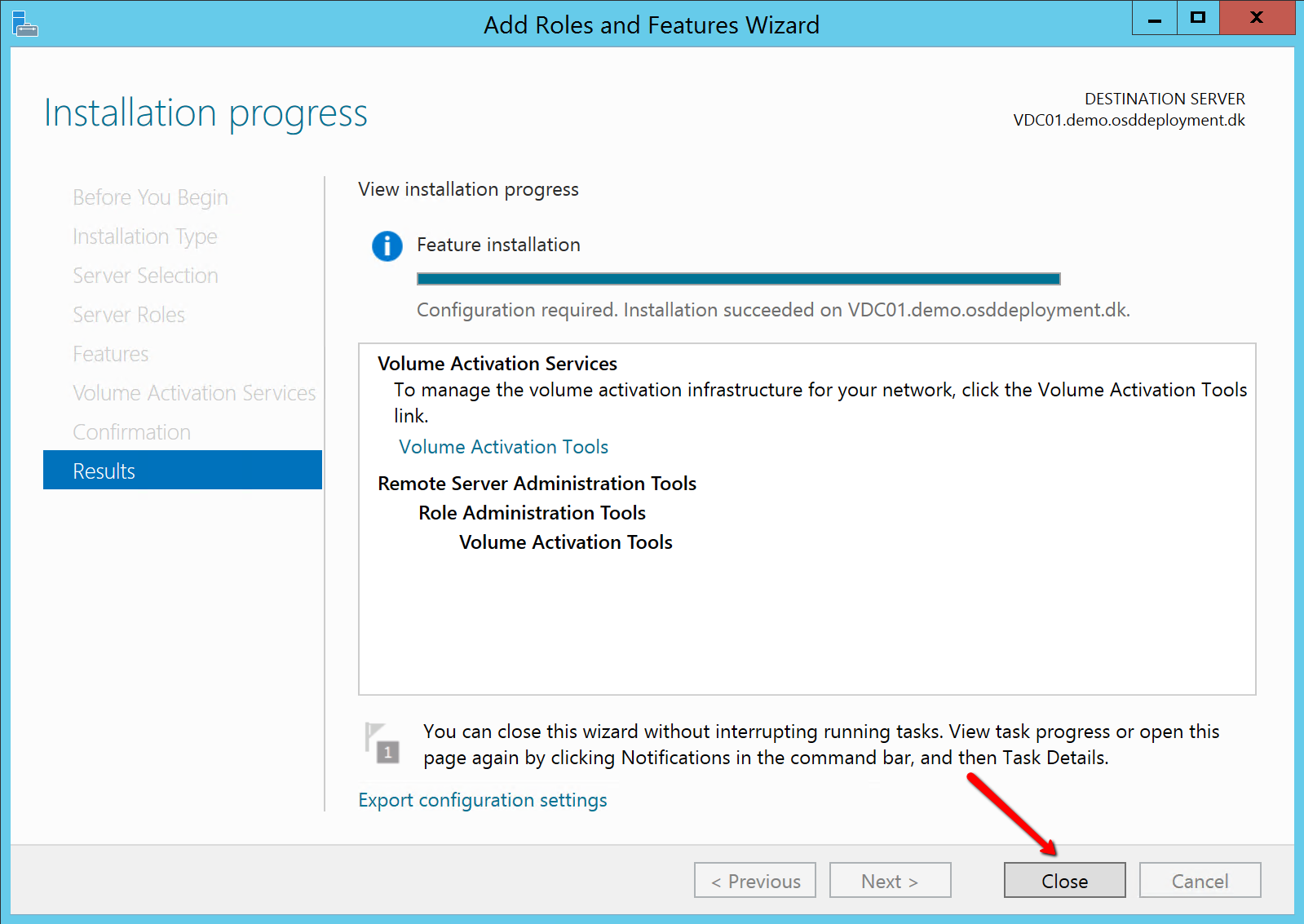This screenshot has width=1304, height=924.
Task: Go to the Server Roles step
Action: pos(129,315)
